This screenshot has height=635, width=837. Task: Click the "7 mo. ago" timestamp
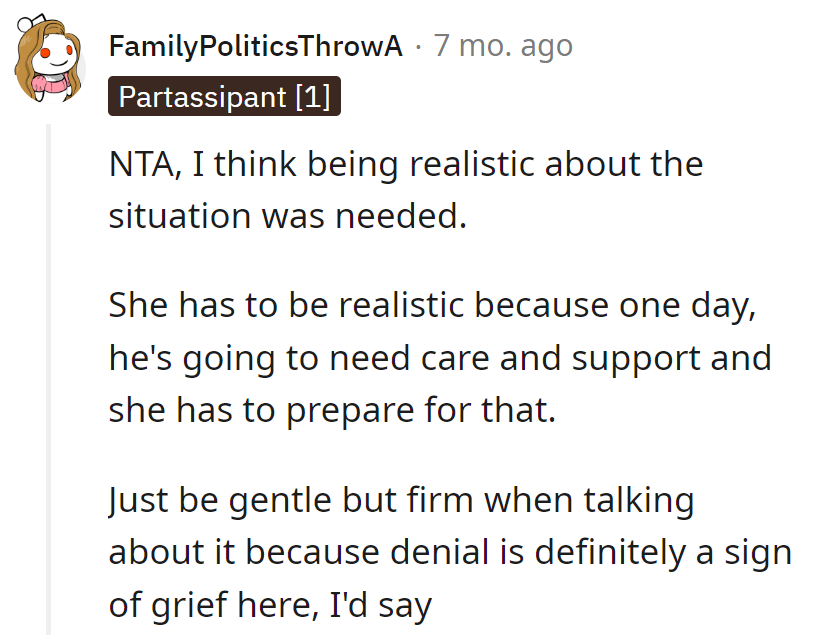[x=503, y=46]
